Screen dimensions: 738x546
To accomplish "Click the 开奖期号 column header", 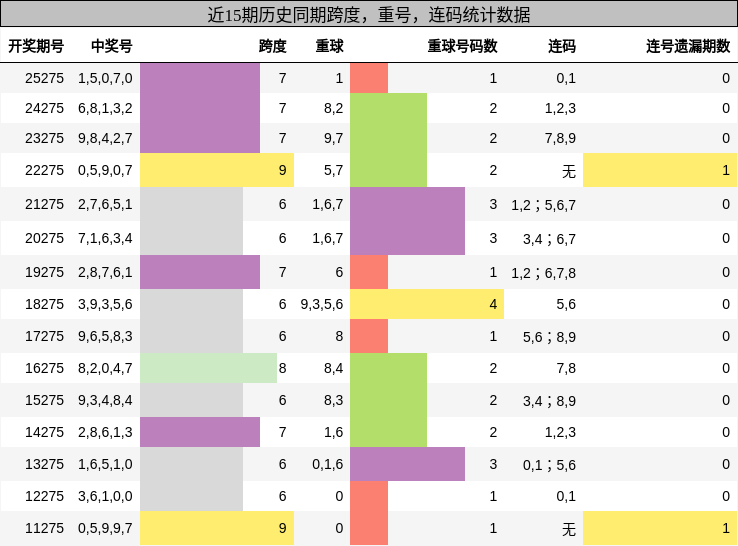I will 36,46.
